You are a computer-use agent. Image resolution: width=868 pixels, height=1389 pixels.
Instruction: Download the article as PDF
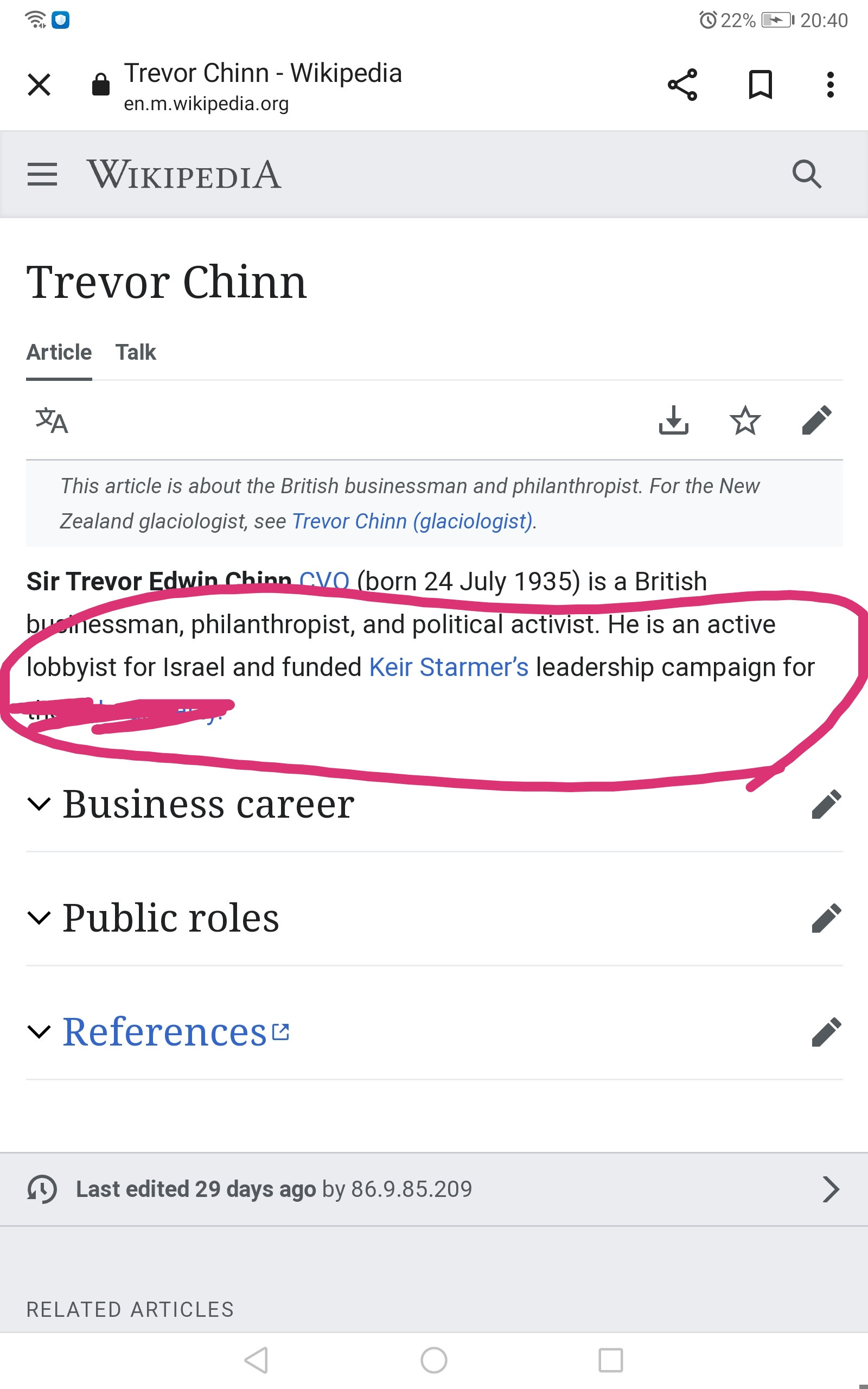(x=673, y=420)
